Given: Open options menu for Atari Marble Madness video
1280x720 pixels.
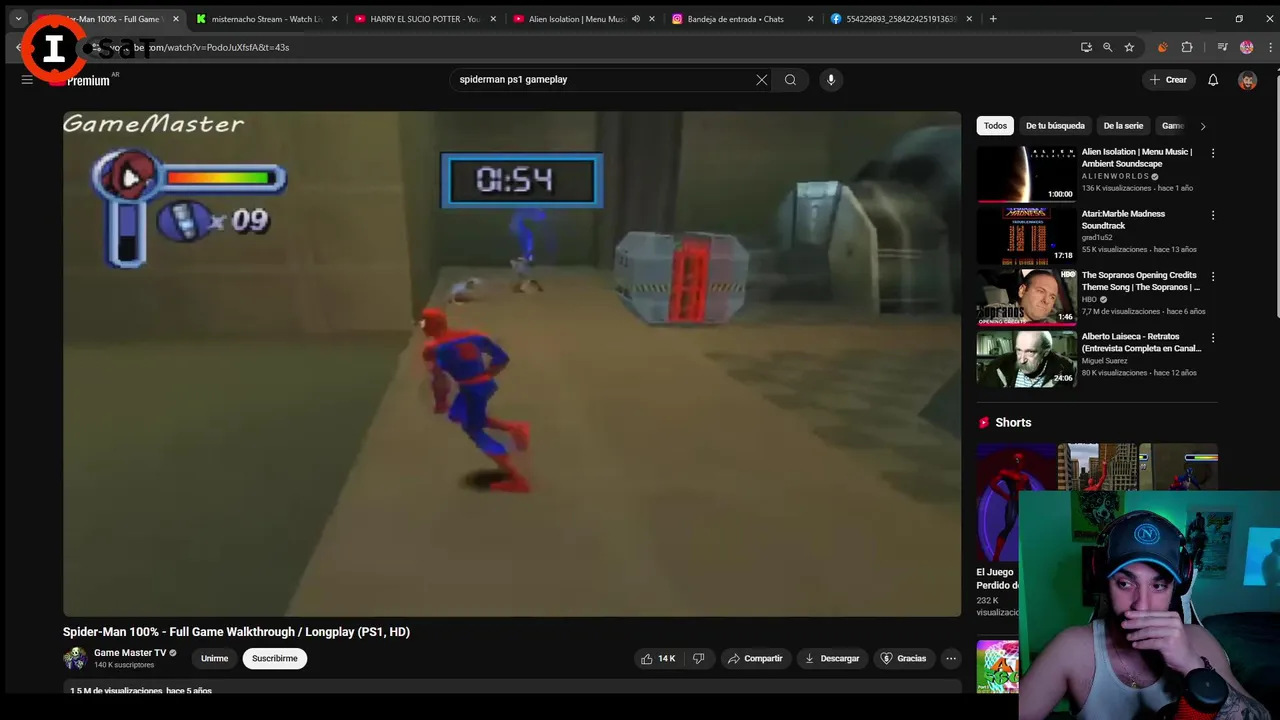Looking at the screenshot, I should click(1213, 215).
